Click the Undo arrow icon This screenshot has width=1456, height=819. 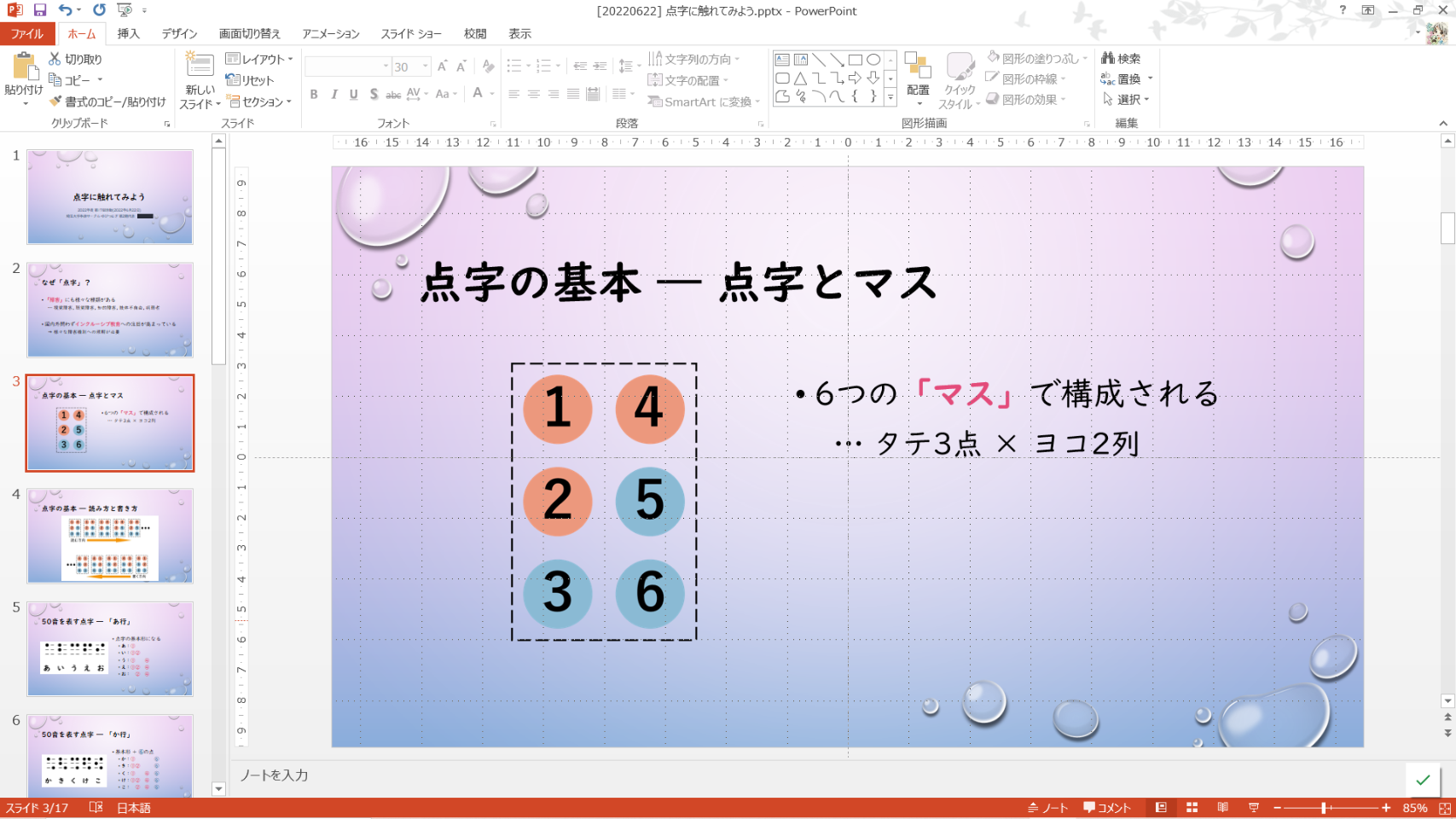tap(65, 10)
